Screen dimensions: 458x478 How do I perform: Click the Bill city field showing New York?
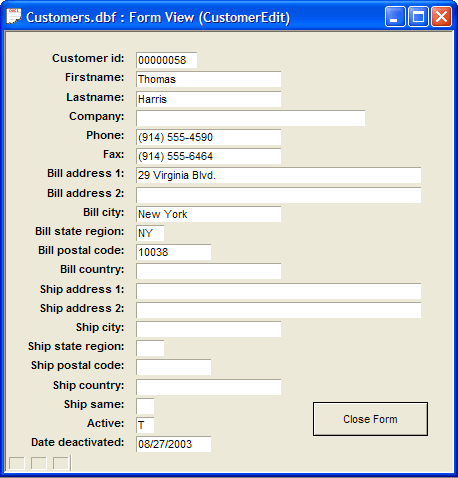[x=208, y=214]
